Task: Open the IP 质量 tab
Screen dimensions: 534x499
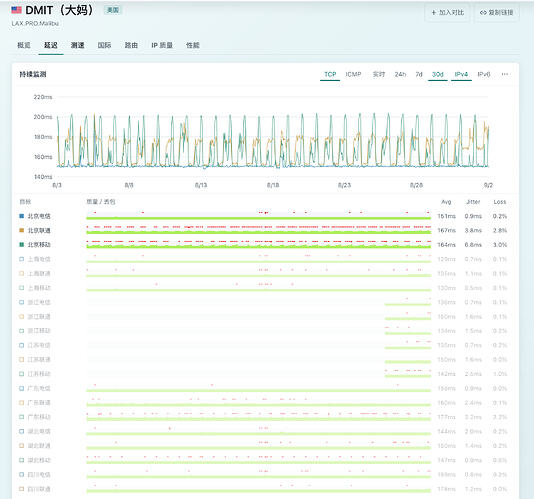Action: pyautogui.click(x=162, y=45)
